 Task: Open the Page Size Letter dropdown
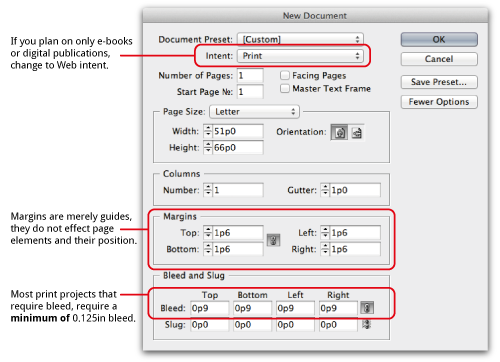[x=254, y=112]
